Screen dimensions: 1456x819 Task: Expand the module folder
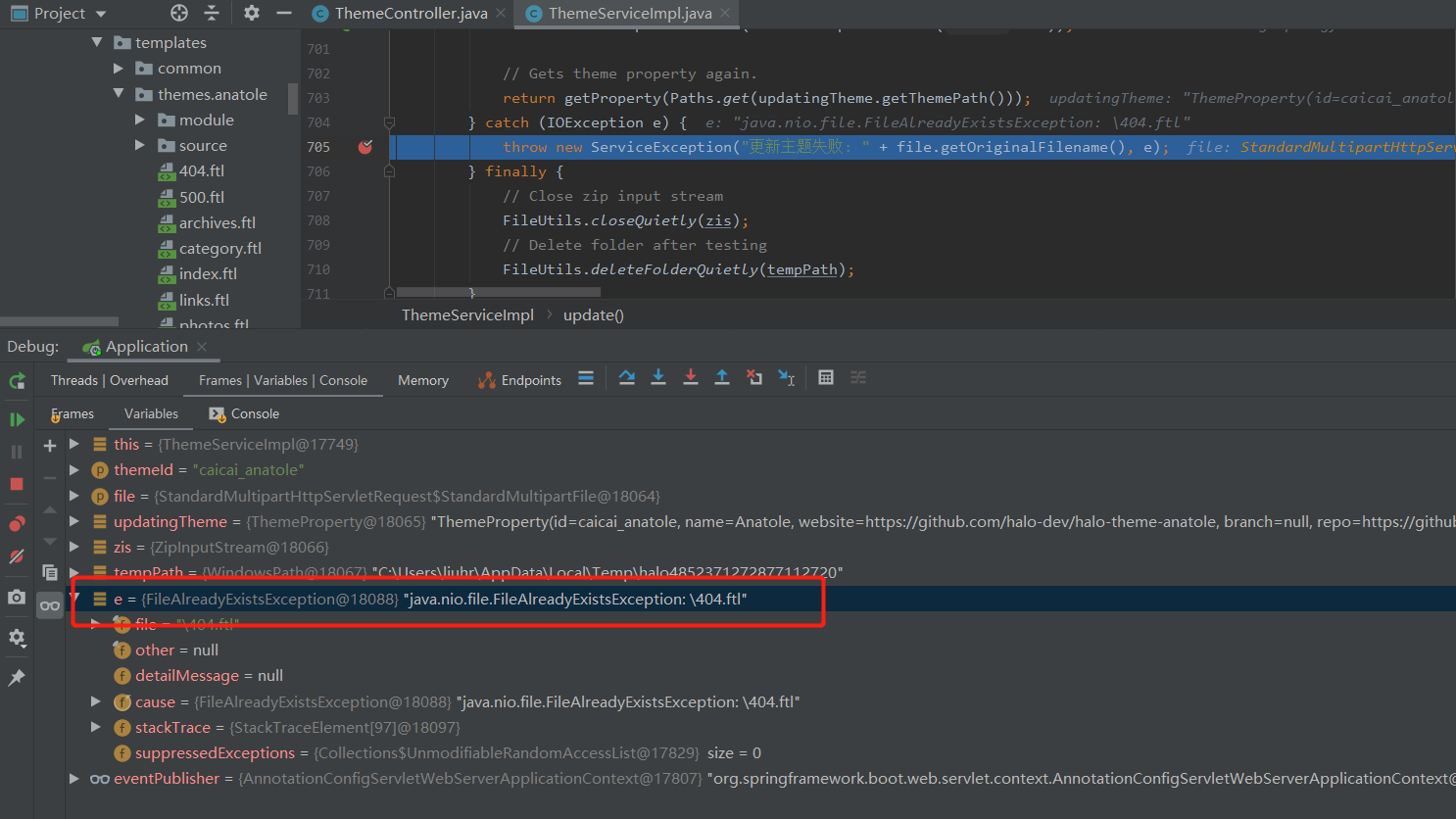coord(140,120)
